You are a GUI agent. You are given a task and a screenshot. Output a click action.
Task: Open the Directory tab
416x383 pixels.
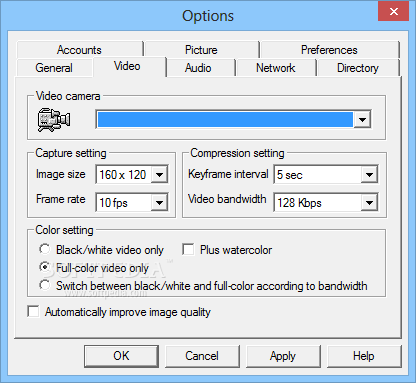point(358,68)
